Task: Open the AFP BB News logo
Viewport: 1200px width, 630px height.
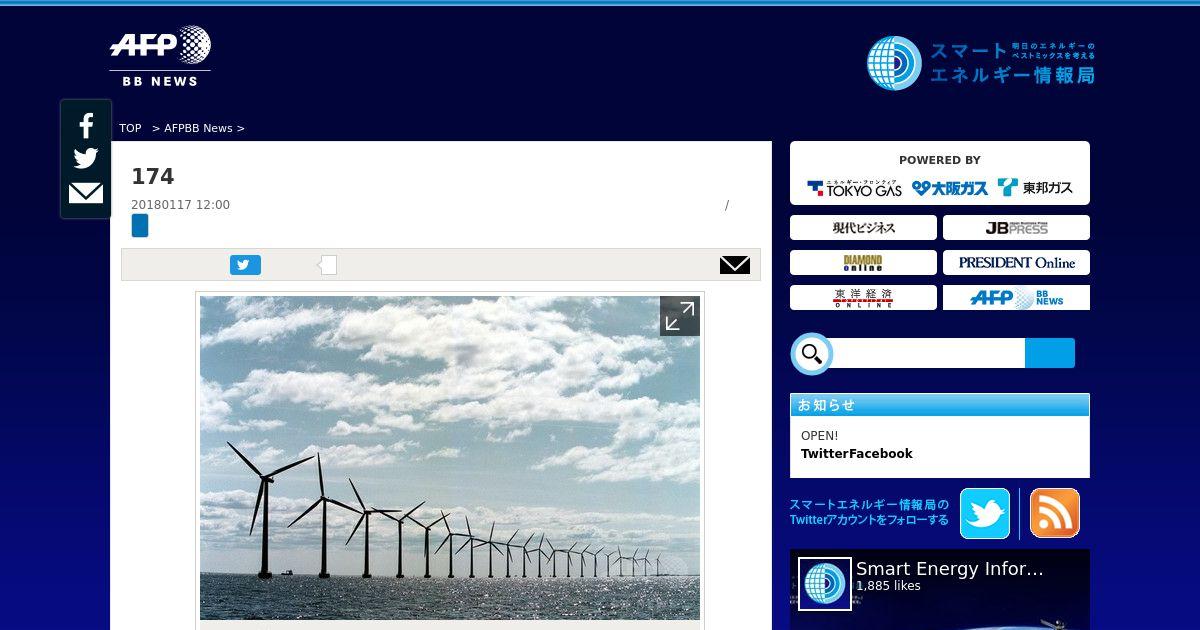Action: (160, 56)
